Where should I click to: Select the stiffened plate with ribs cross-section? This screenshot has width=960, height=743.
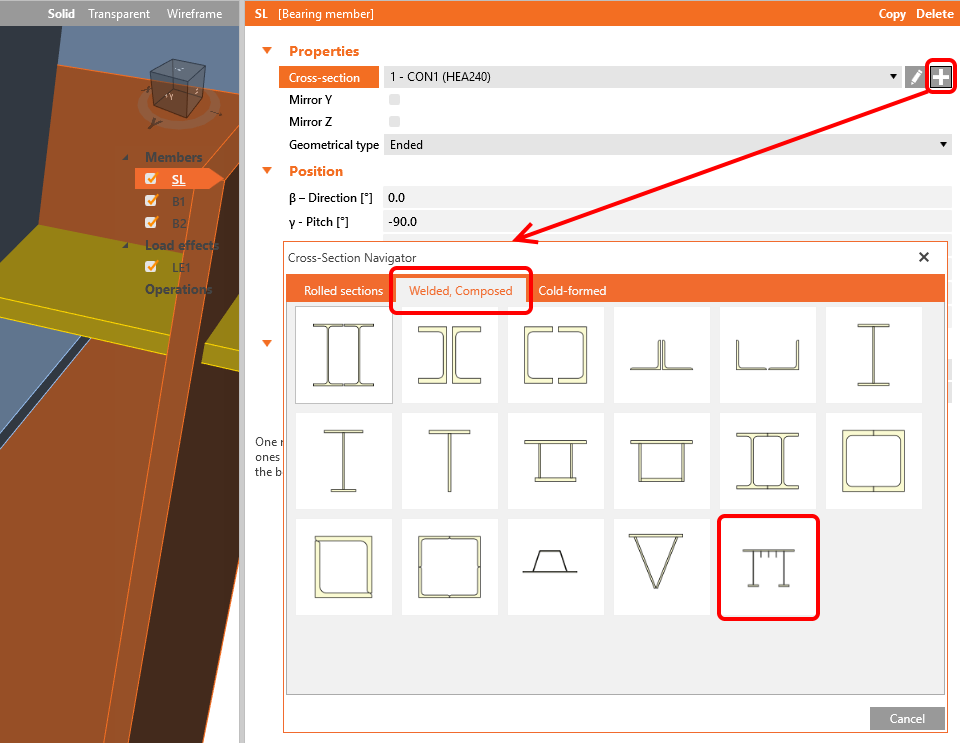click(x=768, y=567)
